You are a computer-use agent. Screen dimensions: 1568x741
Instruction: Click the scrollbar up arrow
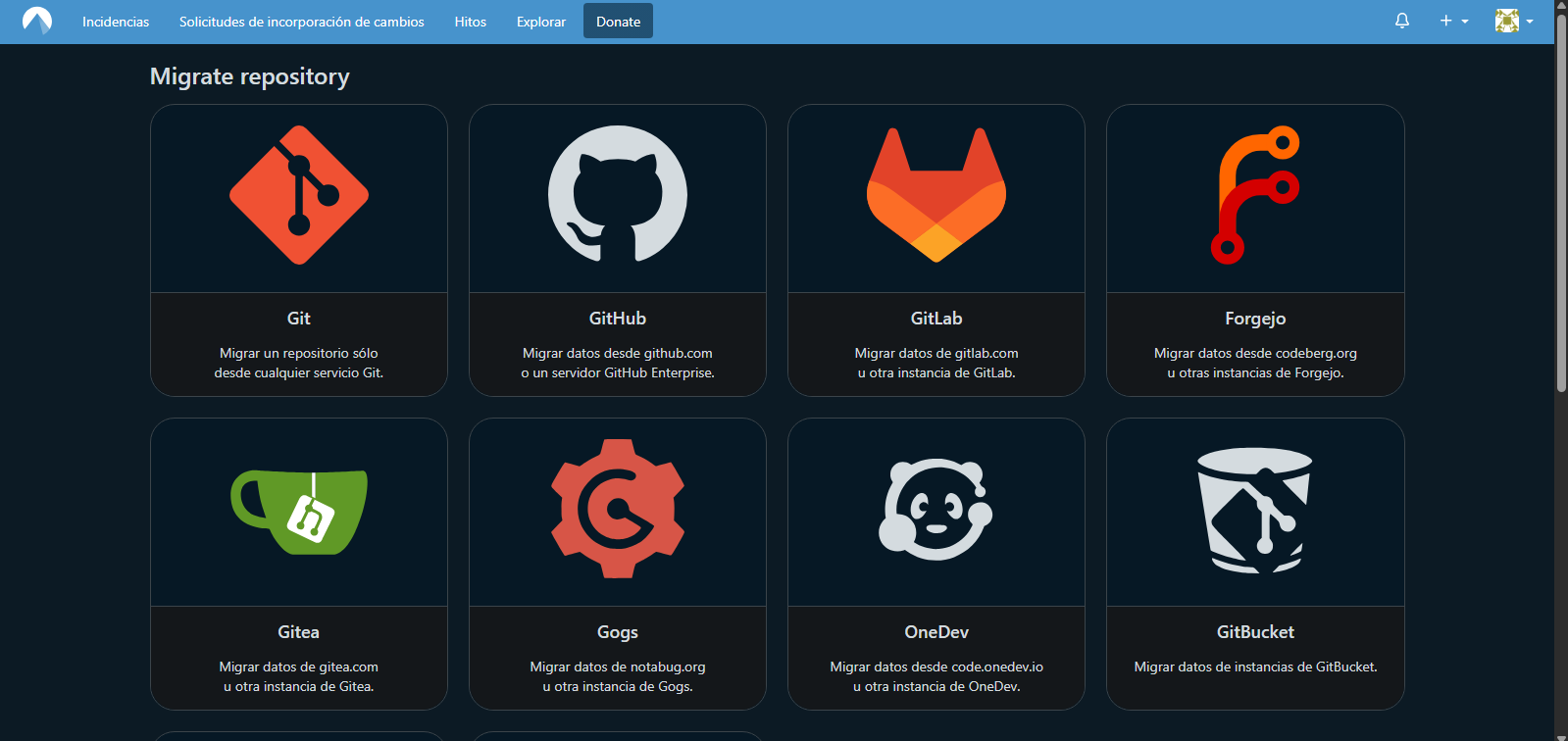1561,6
